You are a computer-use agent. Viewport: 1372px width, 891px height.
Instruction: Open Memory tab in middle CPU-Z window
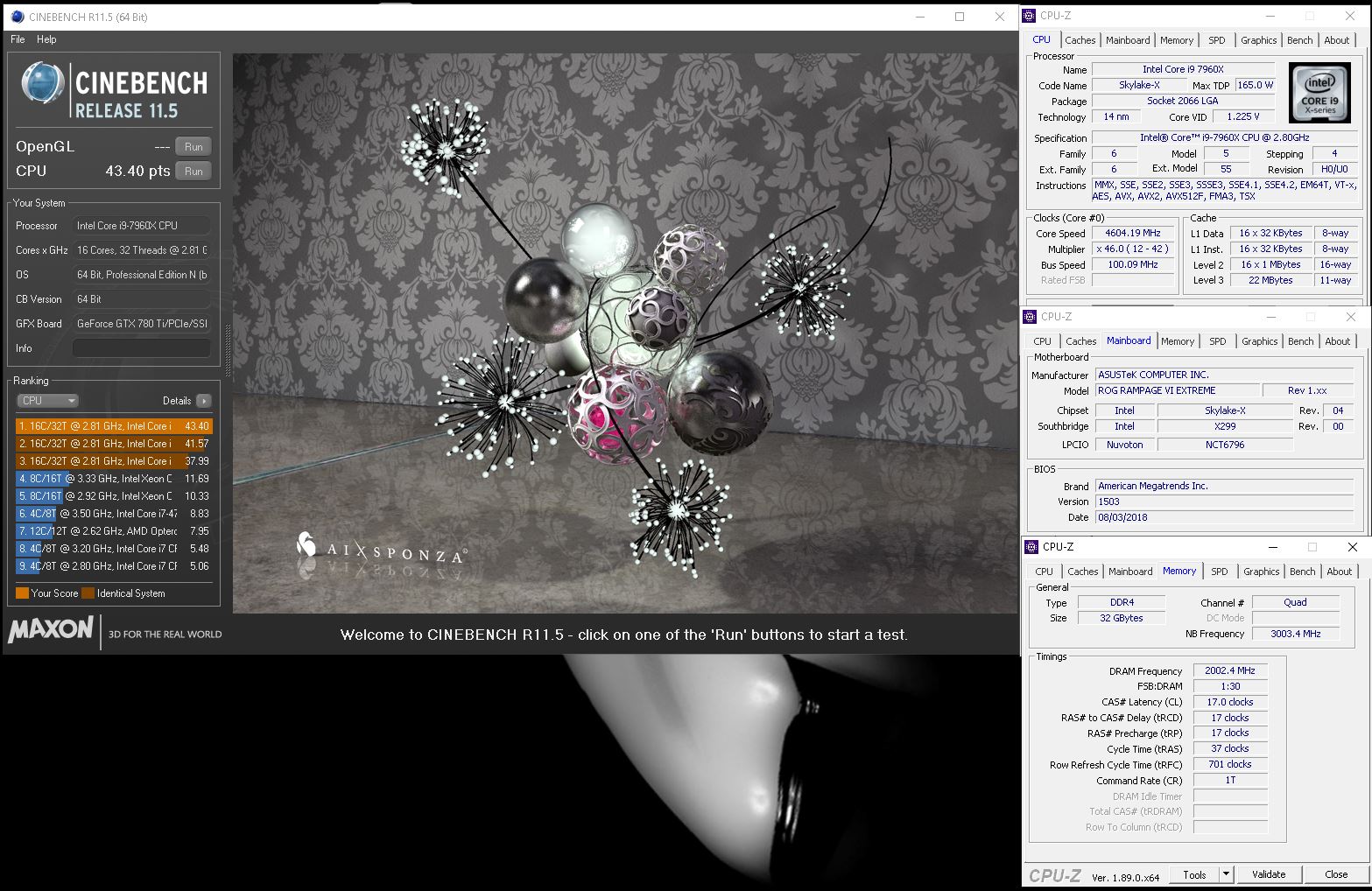1178,341
